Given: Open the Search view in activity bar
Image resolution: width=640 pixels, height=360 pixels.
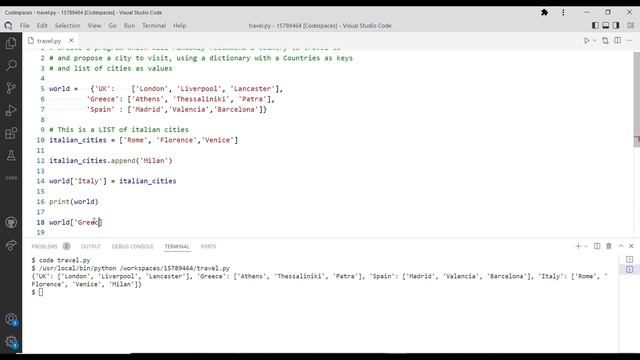Looking at the screenshot, I should tap(11, 65).
